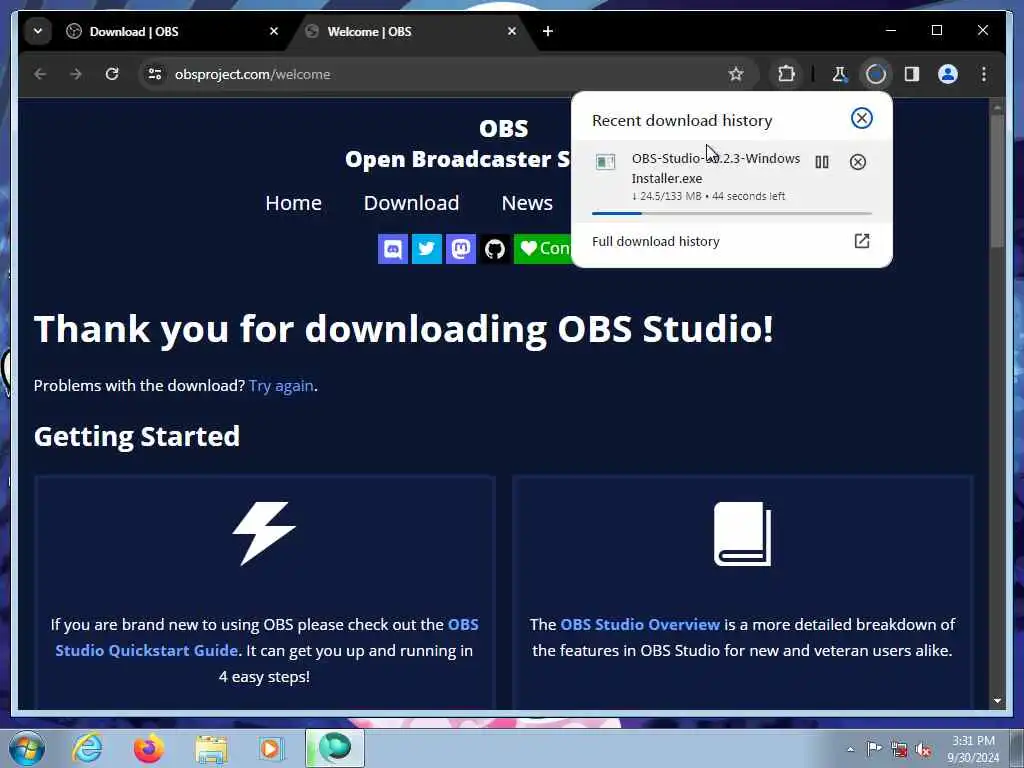Close the Recent download history popup
This screenshot has height=768, width=1024.
coord(861,118)
